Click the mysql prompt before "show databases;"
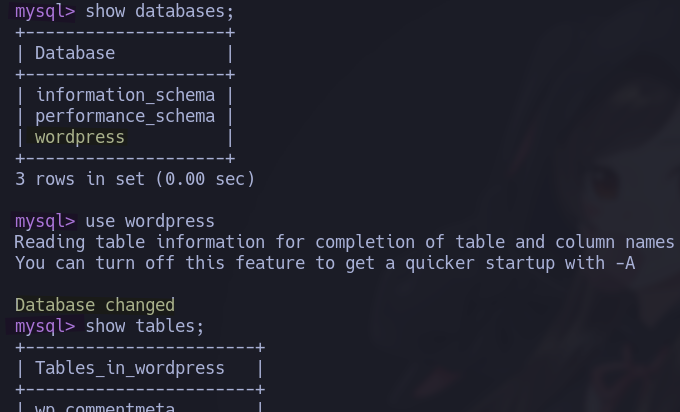 pos(44,11)
